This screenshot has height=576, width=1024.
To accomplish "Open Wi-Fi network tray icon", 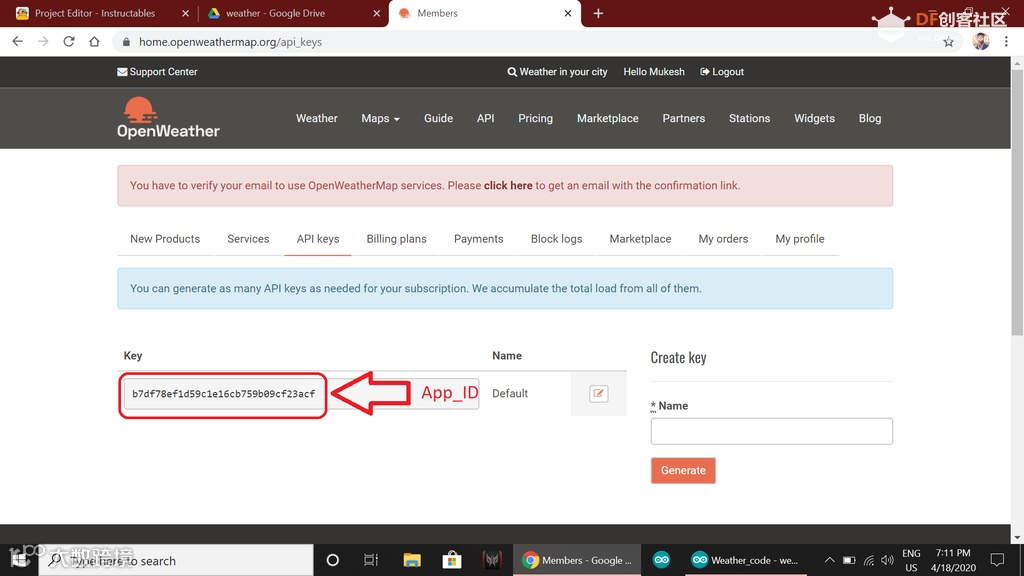I will tap(869, 560).
